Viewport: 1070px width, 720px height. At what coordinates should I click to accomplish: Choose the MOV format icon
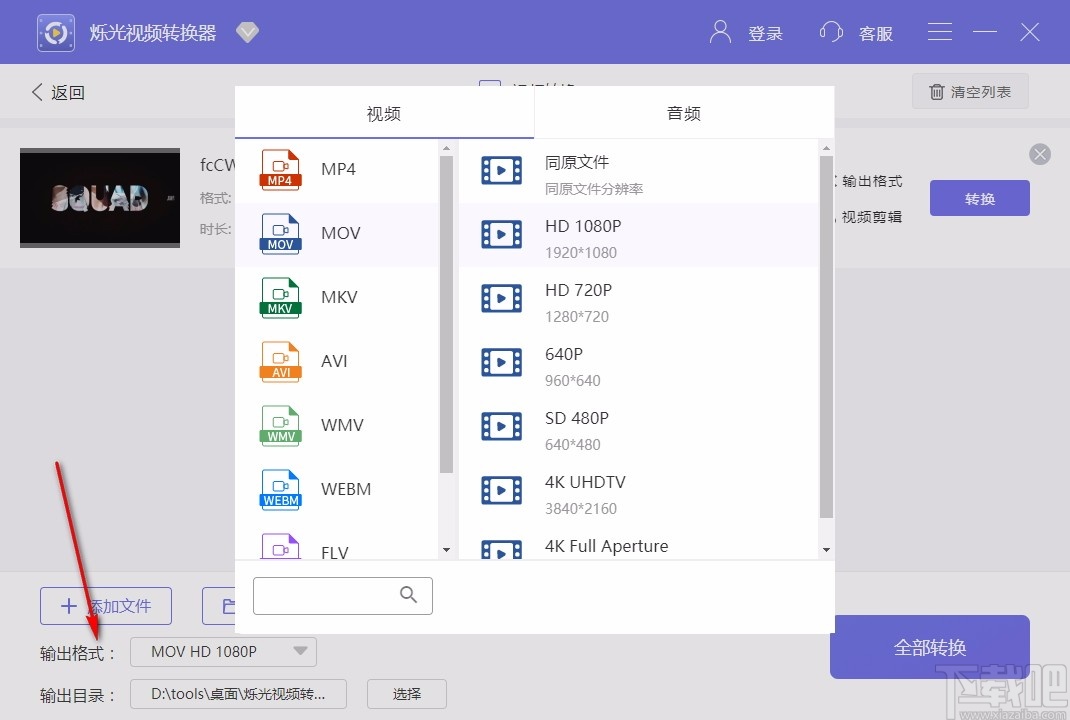coord(279,233)
